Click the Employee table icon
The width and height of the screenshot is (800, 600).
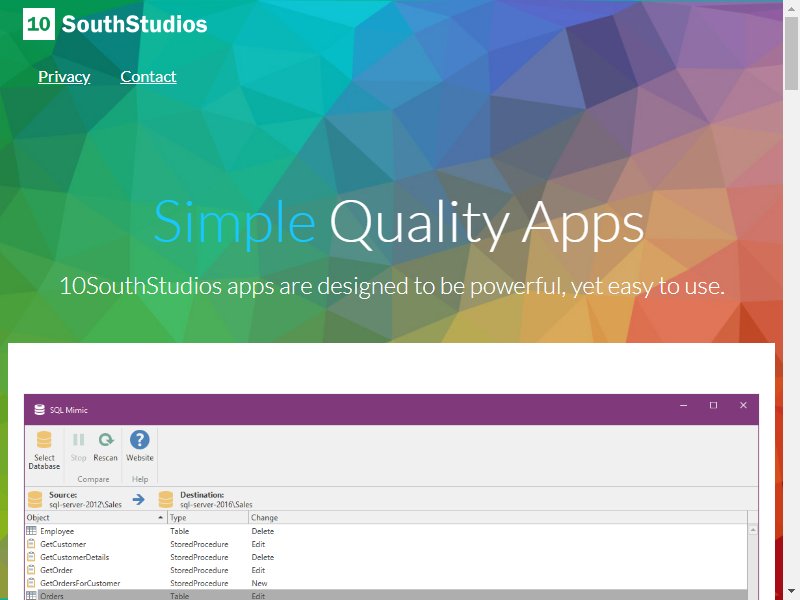pos(32,531)
